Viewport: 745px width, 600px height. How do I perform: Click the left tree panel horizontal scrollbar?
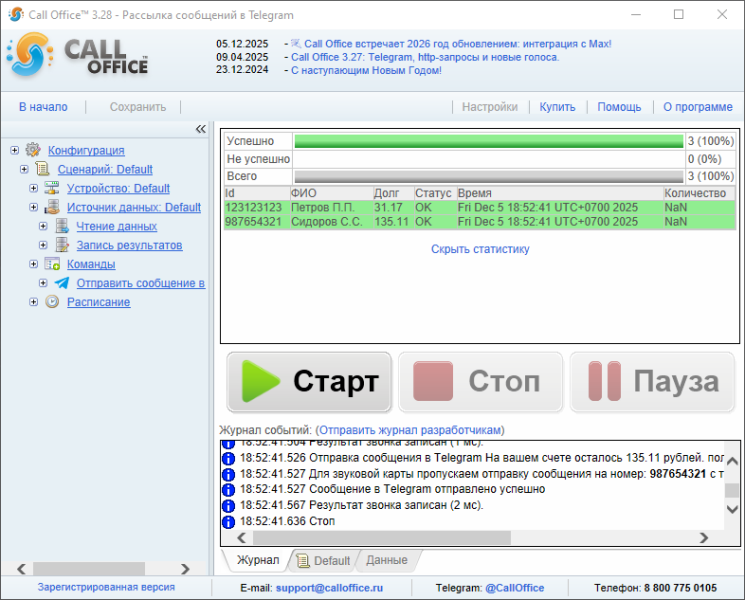tap(89, 568)
